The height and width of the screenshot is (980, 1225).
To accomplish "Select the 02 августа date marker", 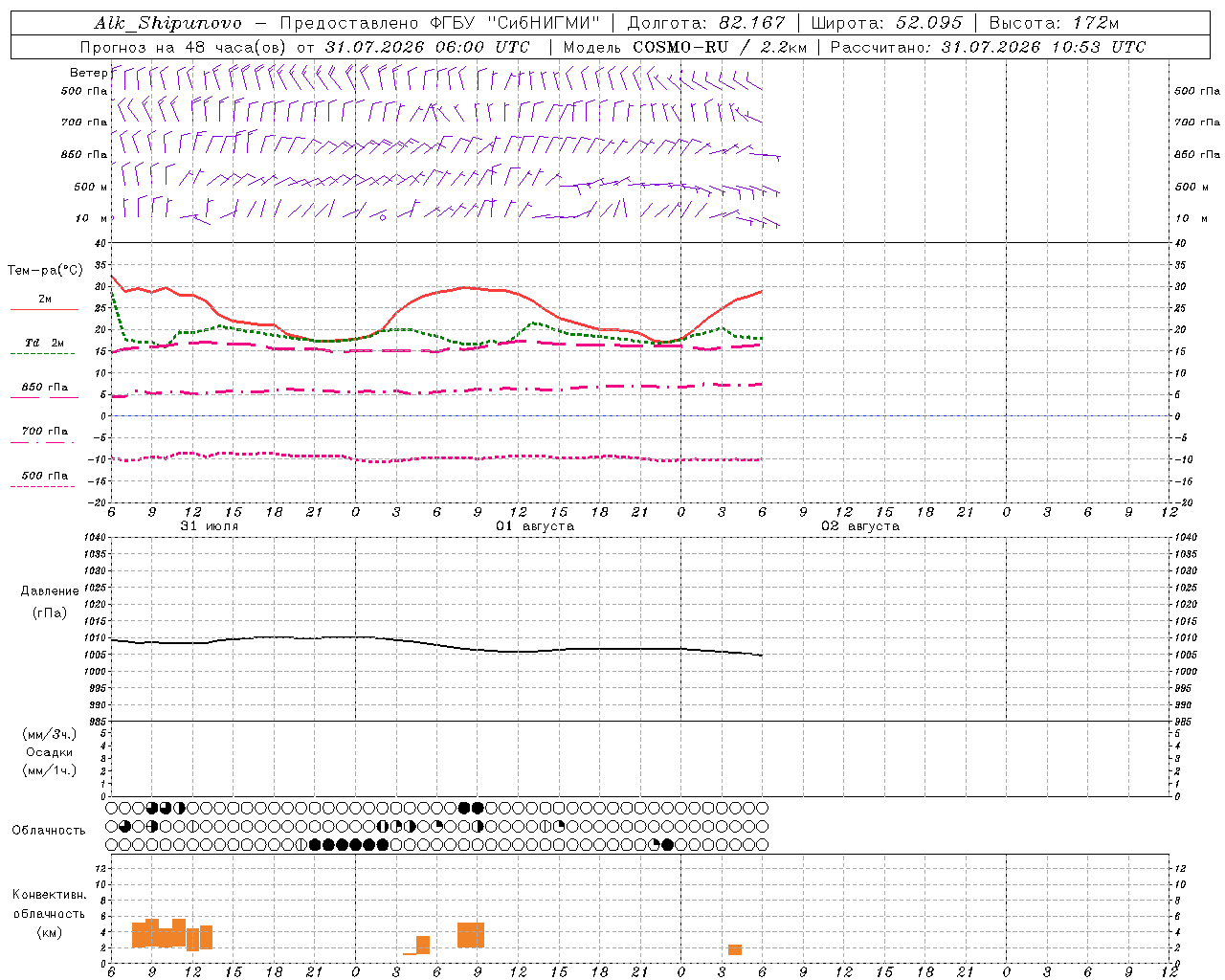I will (x=860, y=526).
